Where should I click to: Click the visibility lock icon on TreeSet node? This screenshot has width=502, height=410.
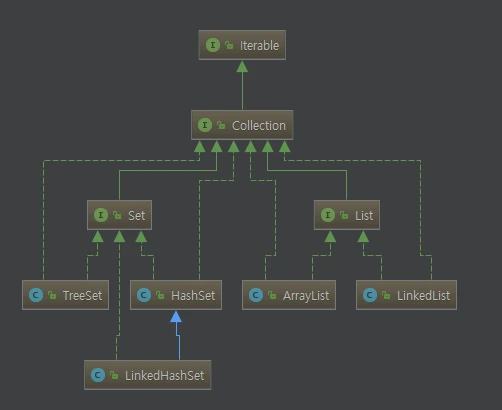(x=52, y=295)
